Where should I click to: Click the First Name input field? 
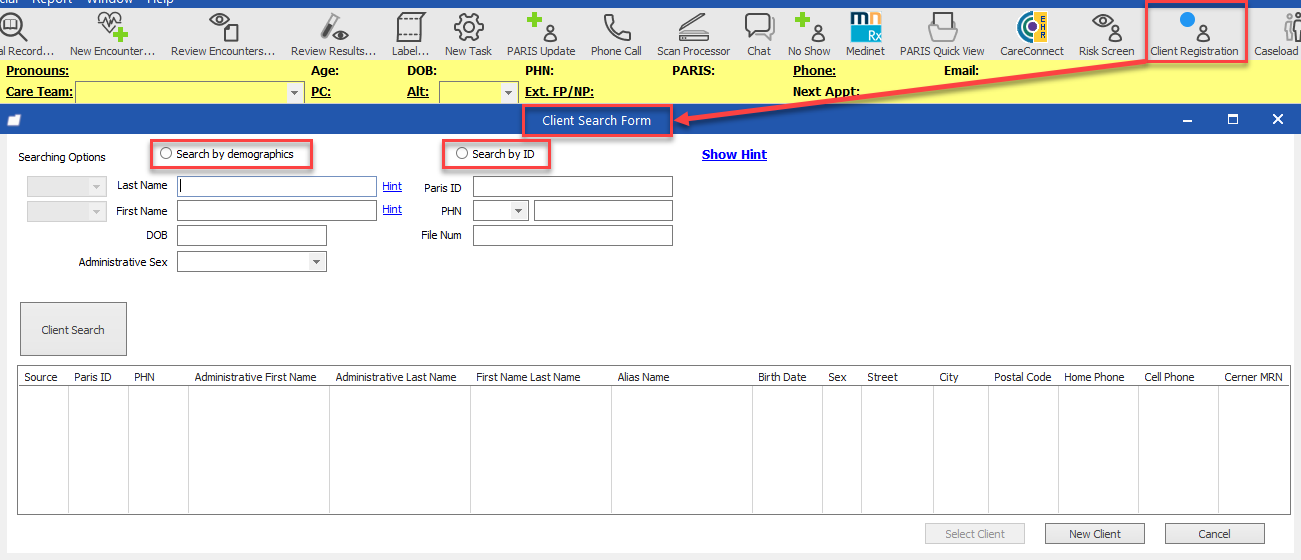click(x=277, y=211)
